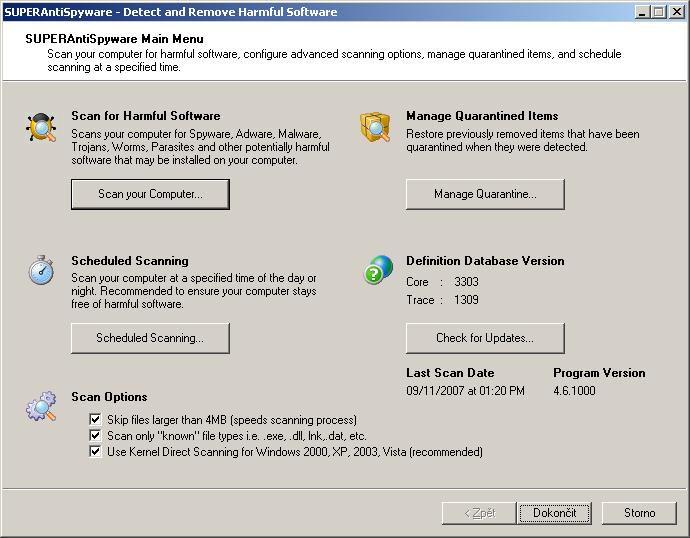
Task: Open Manage Quarantine dialog
Action: pyautogui.click(x=485, y=194)
